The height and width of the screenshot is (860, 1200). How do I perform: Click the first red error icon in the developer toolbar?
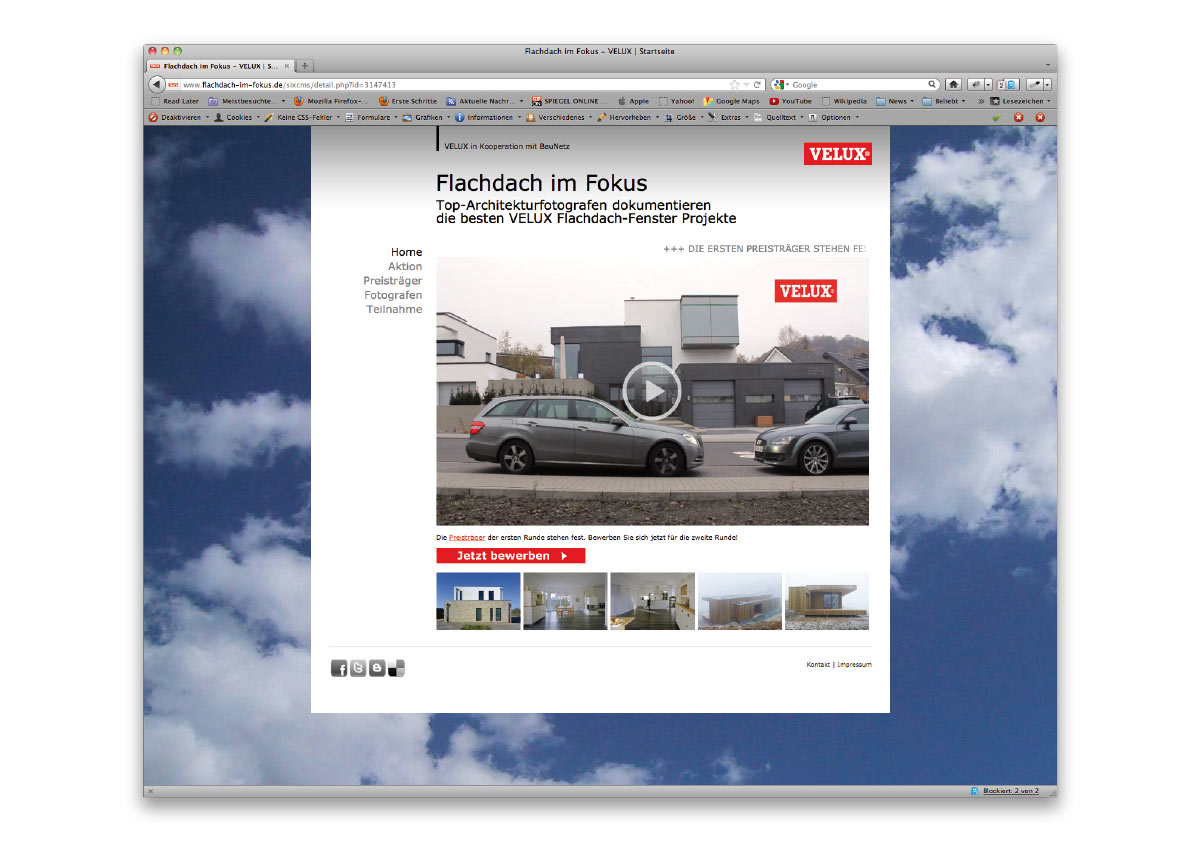(x=1019, y=117)
